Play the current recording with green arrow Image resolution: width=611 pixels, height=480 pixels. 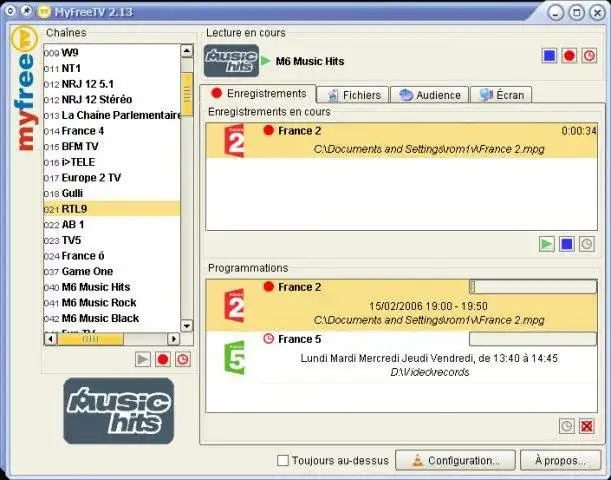click(x=547, y=244)
